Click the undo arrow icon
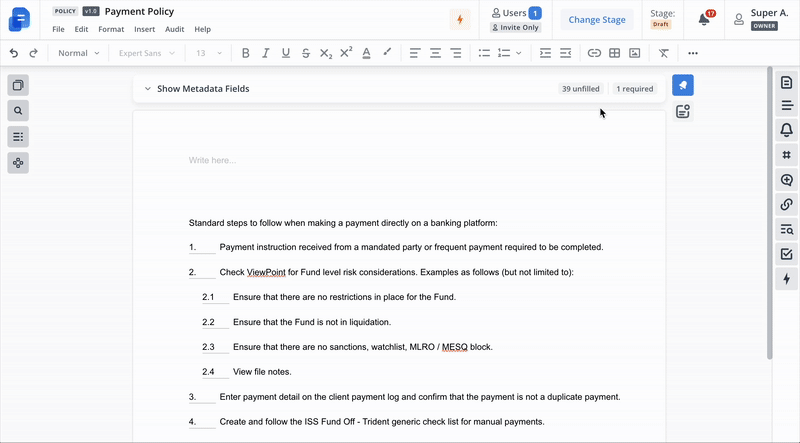The height and width of the screenshot is (443, 800). point(14,53)
